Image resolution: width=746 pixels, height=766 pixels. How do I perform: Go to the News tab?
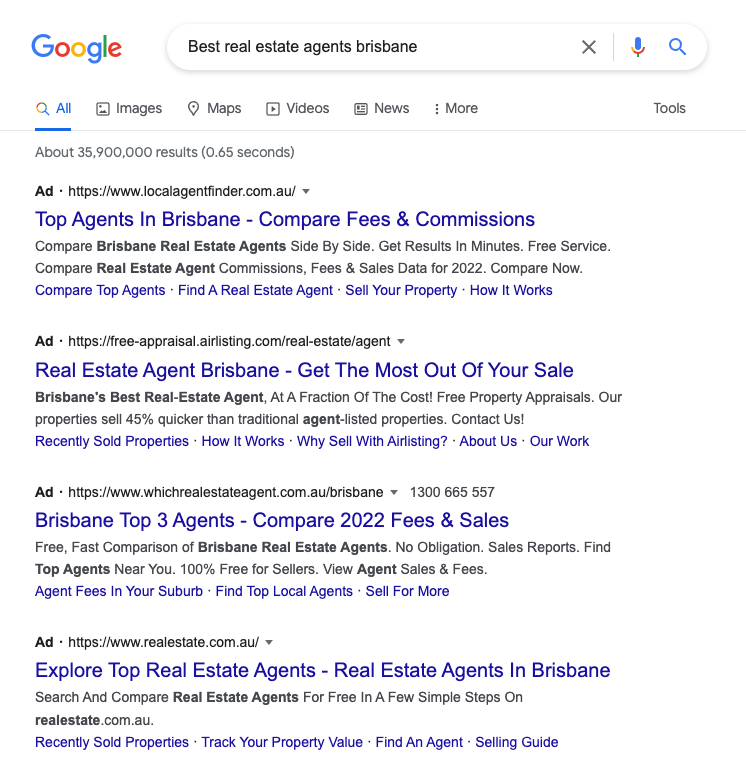[382, 108]
